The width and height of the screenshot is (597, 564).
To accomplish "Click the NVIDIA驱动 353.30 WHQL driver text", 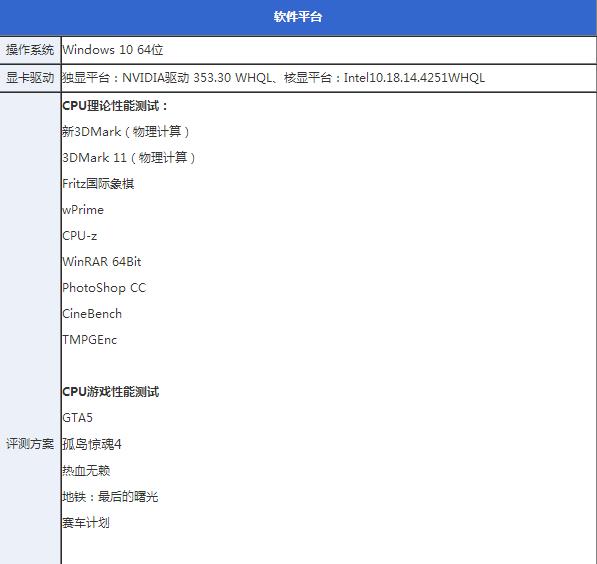I will pyautogui.click(x=197, y=78).
